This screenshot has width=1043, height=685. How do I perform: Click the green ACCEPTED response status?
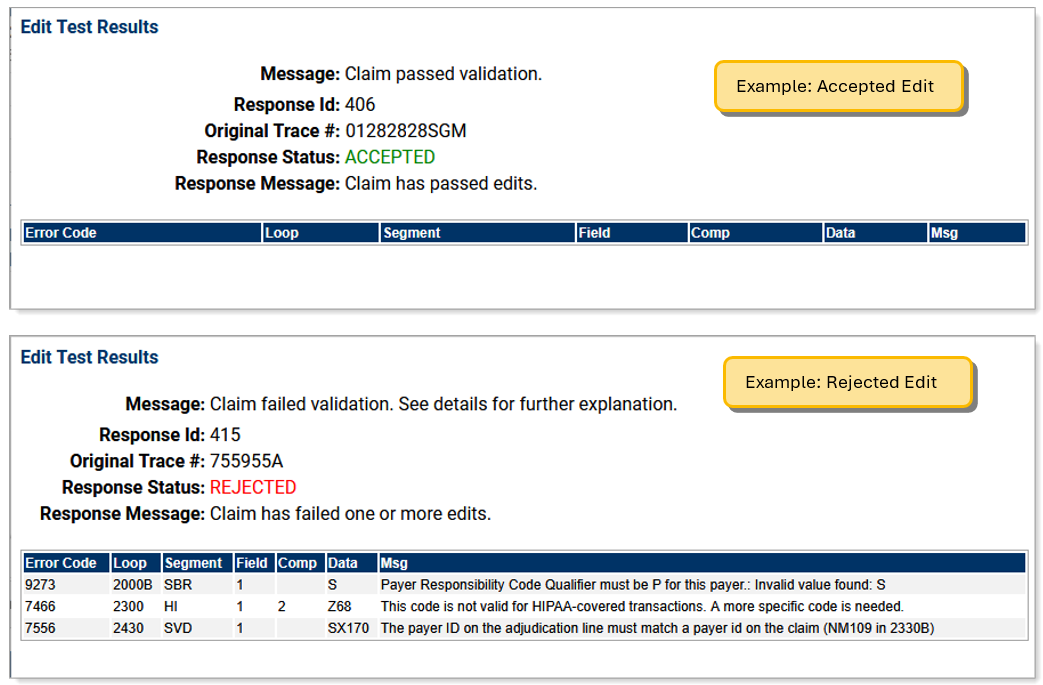[x=390, y=157]
